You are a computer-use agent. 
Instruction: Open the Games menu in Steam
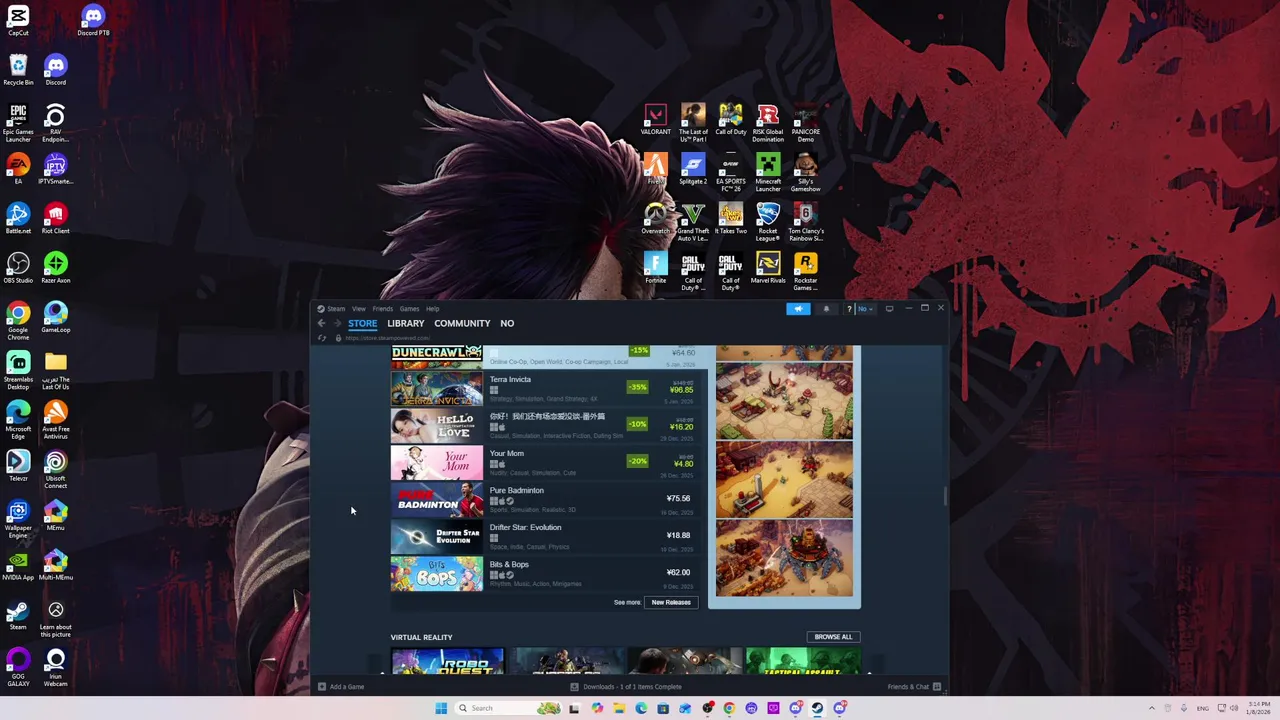click(409, 309)
